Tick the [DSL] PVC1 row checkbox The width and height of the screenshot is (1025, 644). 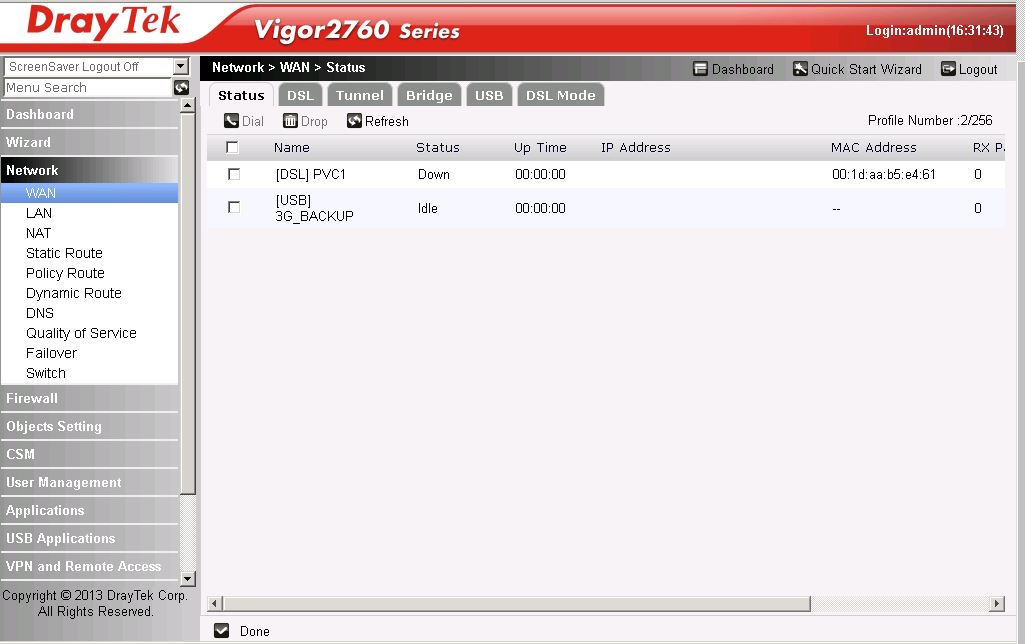pyautogui.click(x=234, y=174)
